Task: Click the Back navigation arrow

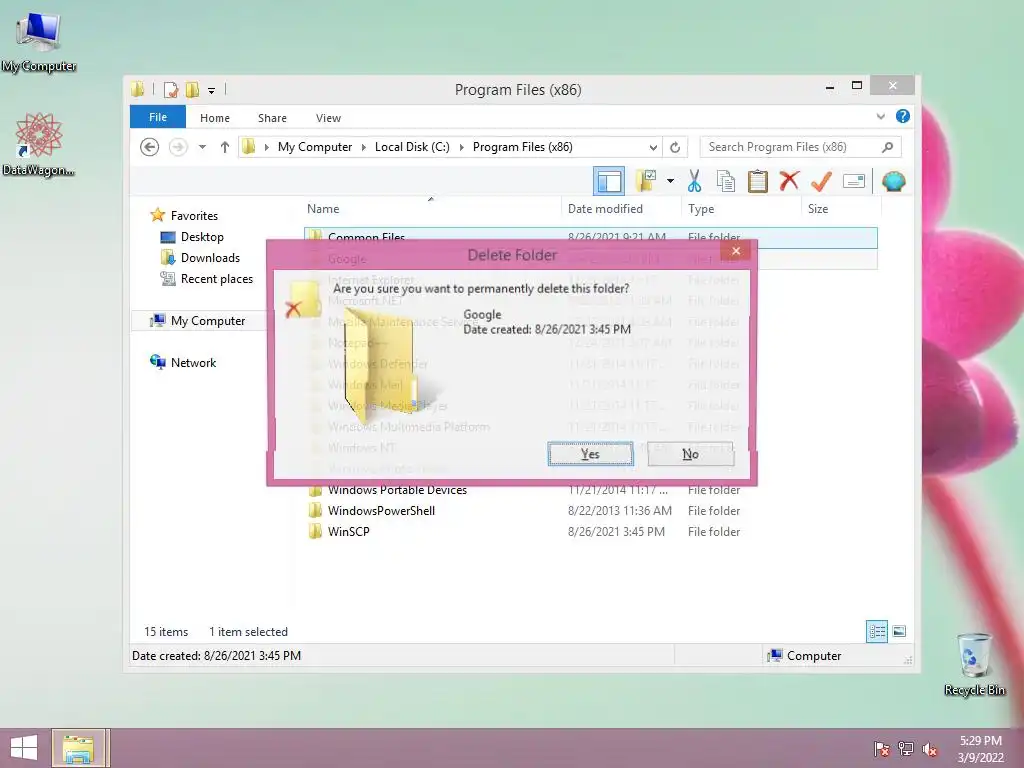Action: 150,147
